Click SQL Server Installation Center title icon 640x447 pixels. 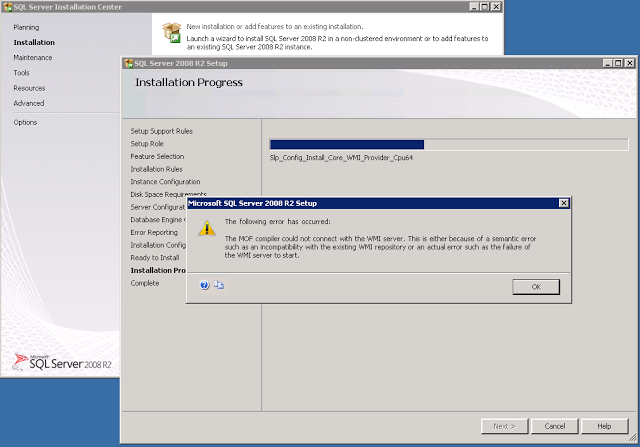(x=8, y=7)
